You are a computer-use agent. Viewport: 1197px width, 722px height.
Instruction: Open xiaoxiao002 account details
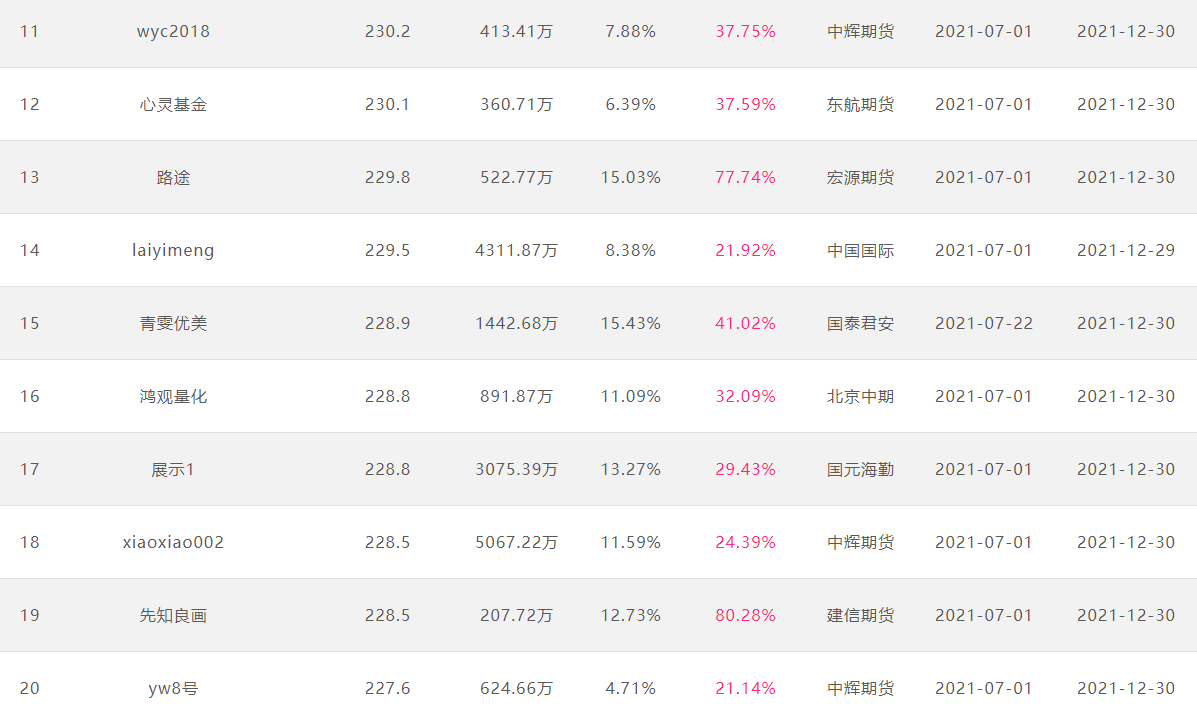[173, 543]
